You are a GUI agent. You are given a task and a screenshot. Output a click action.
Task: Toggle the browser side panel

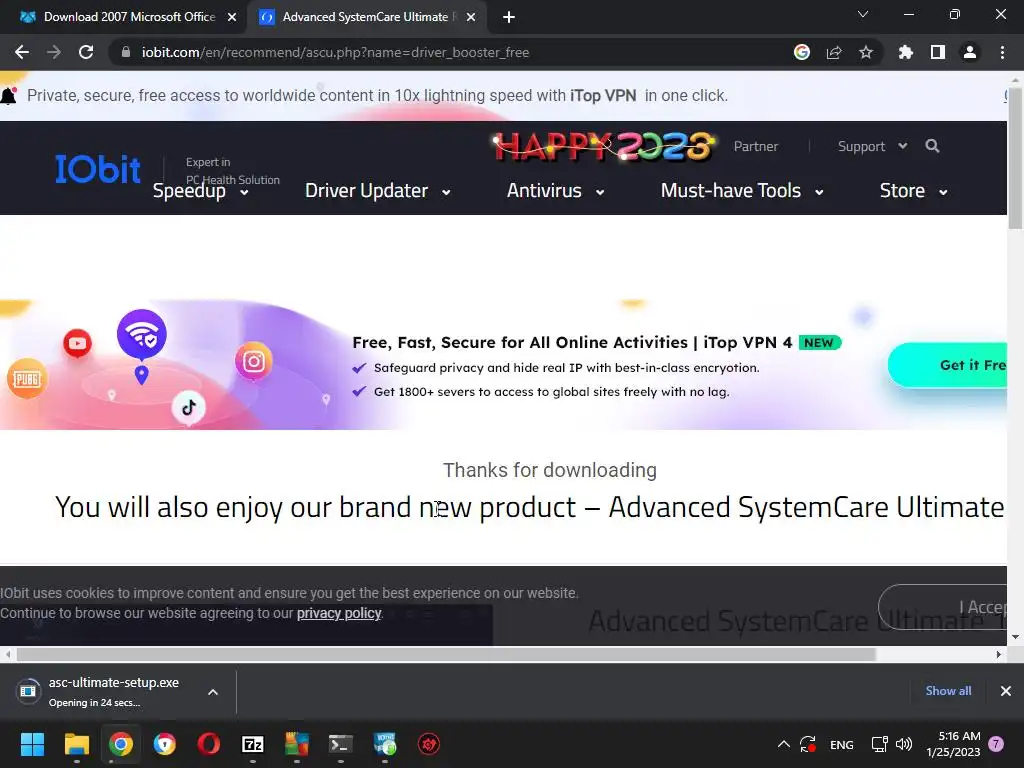(938, 52)
